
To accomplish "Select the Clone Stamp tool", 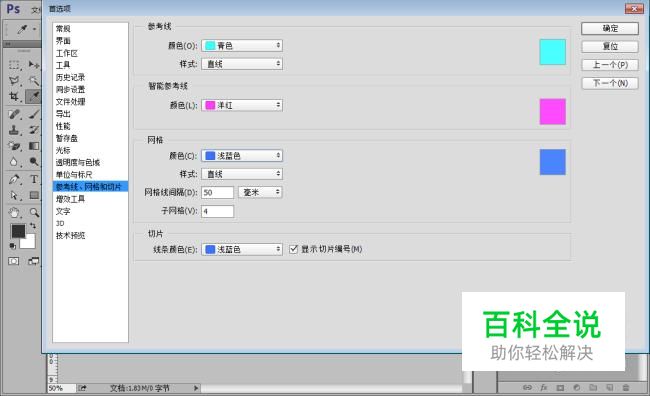I will (x=14, y=130).
